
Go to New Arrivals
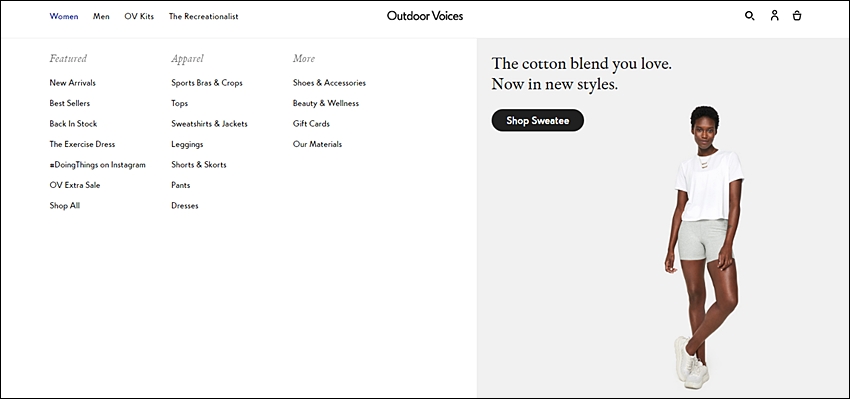point(73,83)
